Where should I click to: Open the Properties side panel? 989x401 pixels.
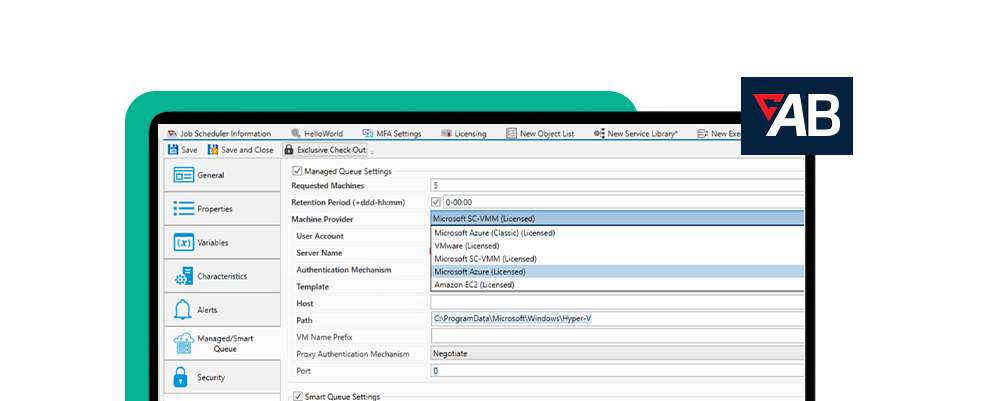pyautogui.click(x=222, y=209)
